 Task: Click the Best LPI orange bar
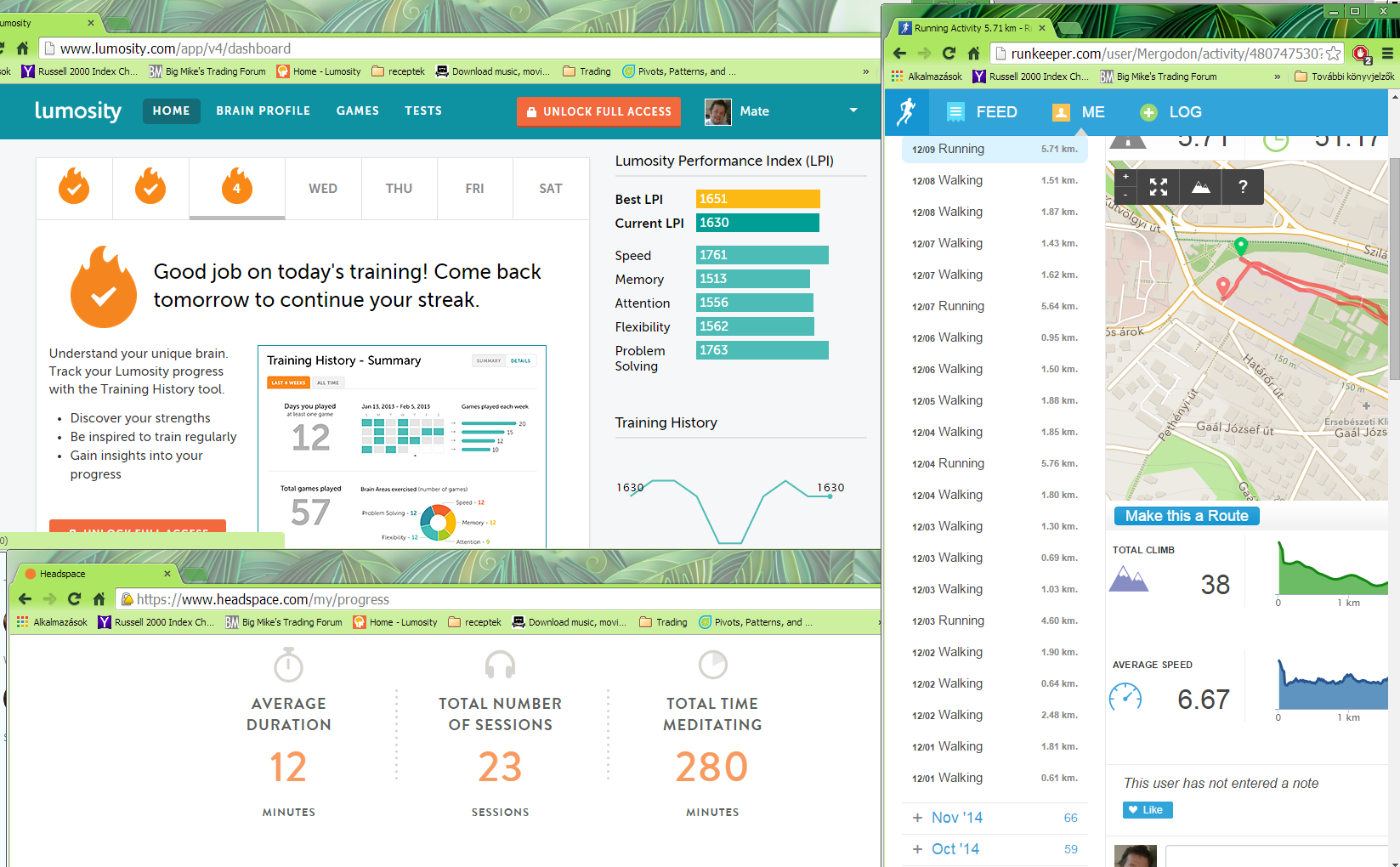pos(757,199)
